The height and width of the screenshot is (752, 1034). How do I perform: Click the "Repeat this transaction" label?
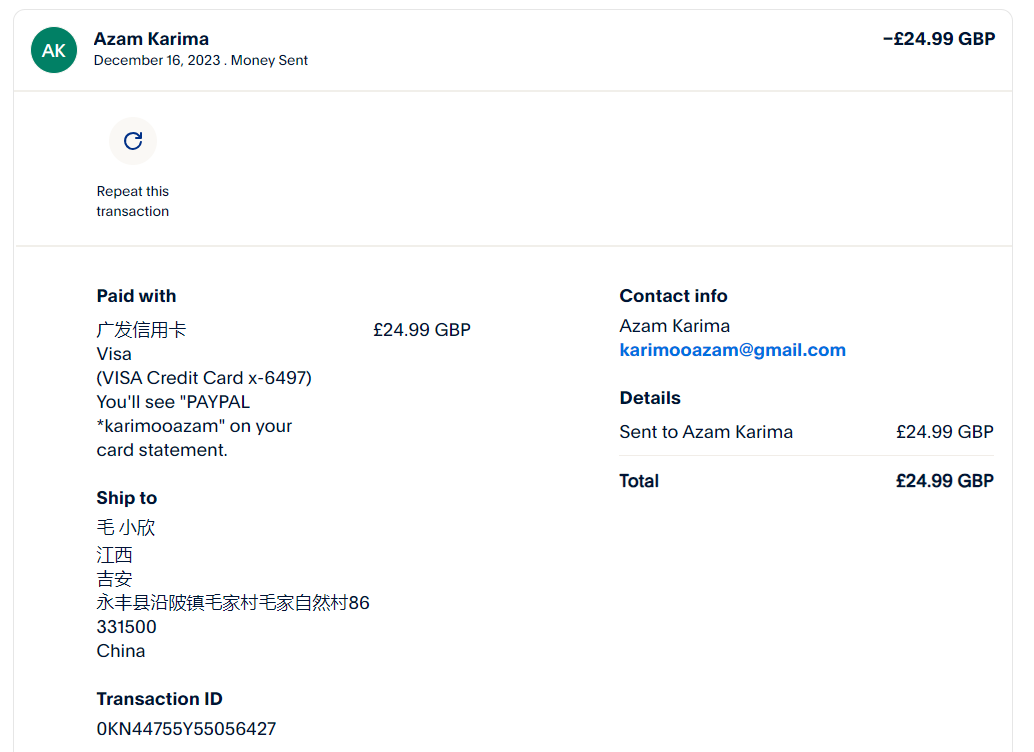click(x=133, y=201)
